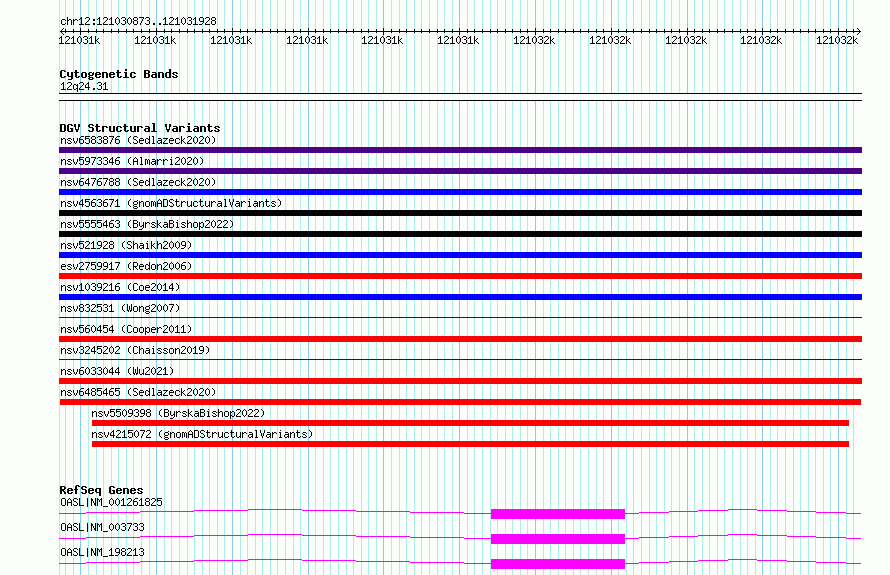
Task: Open variant nsv6033044 (Wu2021) label
Action: (117, 371)
